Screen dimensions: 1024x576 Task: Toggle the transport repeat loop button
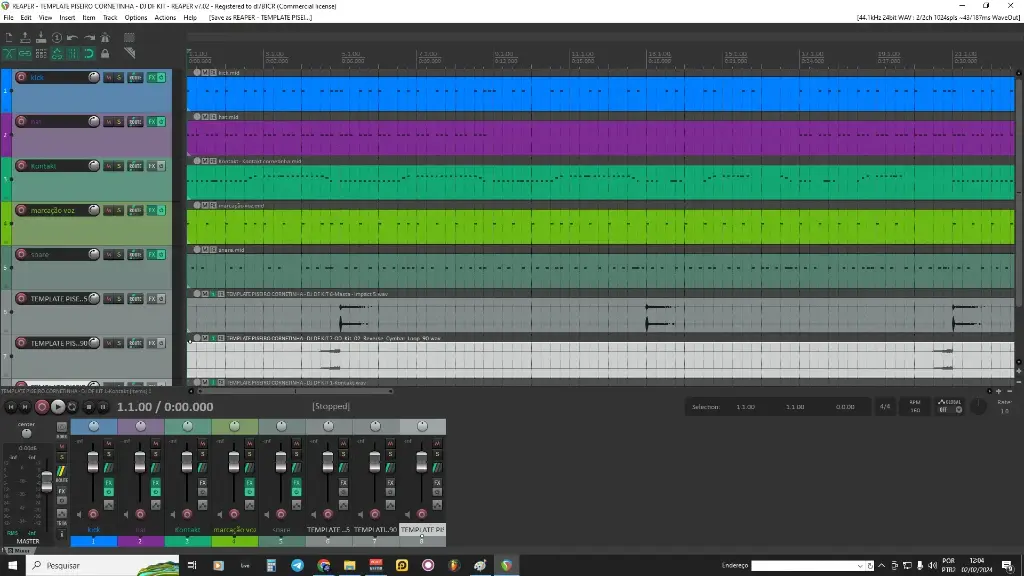pyautogui.click(x=72, y=407)
